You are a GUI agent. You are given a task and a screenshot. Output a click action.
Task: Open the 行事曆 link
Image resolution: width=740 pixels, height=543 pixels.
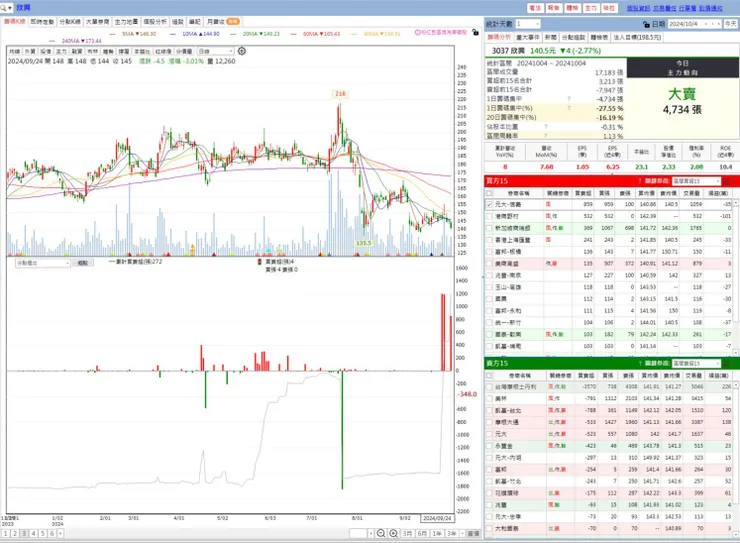(x=688, y=8)
